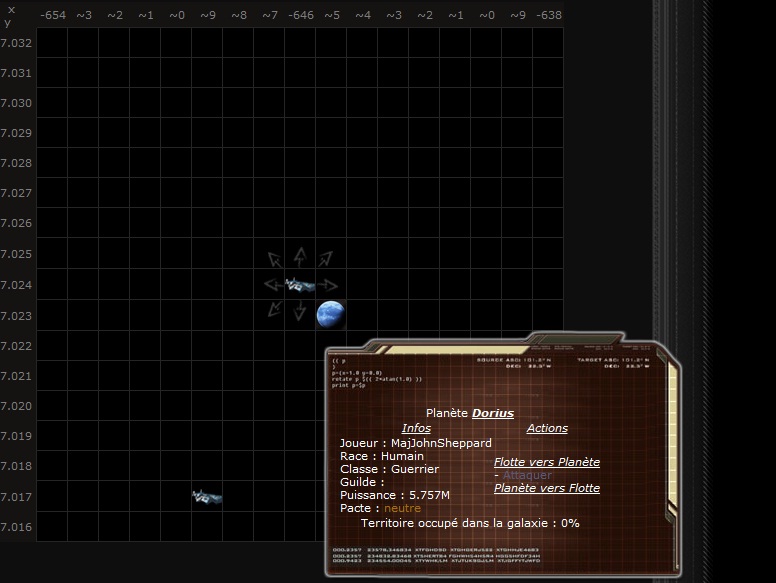776x583 pixels.
Task: Choose Planète vers Flotte action
Action: coord(547,488)
